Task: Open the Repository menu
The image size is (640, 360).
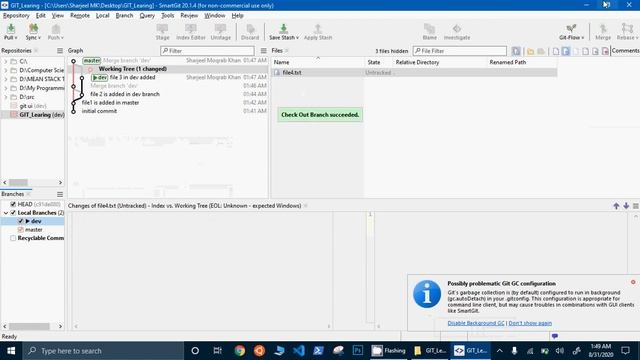Action: pos(16,16)
